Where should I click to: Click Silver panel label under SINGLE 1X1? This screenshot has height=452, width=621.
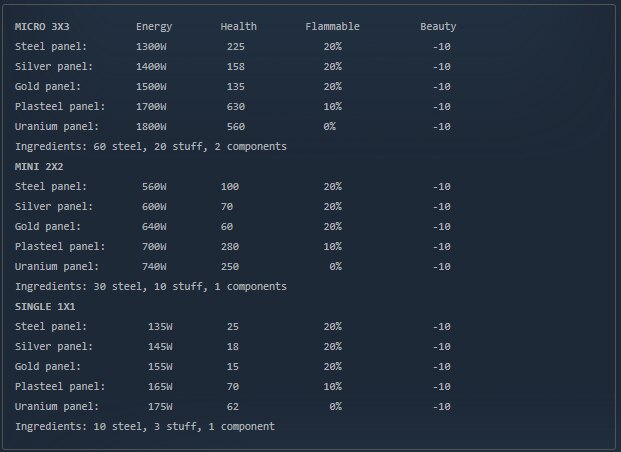coord(54,347)
